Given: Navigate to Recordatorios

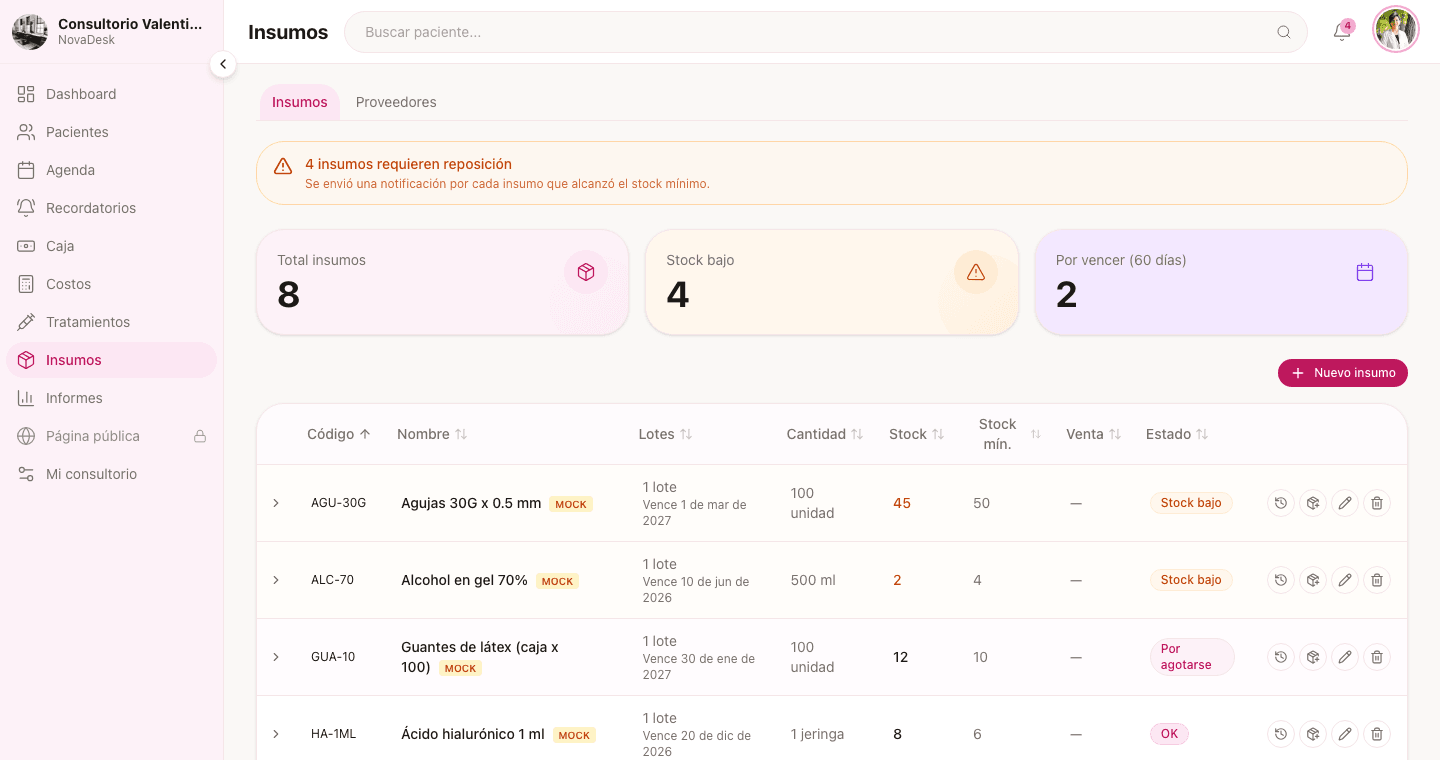Looking at the screenshot, I should pos(111,208).
